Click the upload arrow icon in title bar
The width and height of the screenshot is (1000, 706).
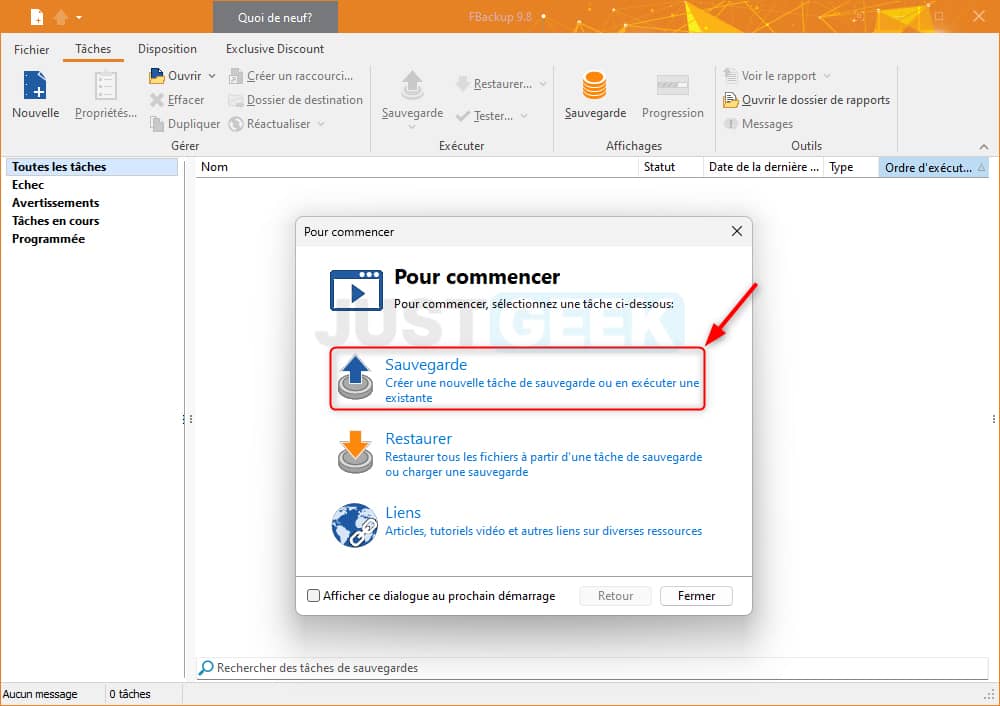click(61, 17)
